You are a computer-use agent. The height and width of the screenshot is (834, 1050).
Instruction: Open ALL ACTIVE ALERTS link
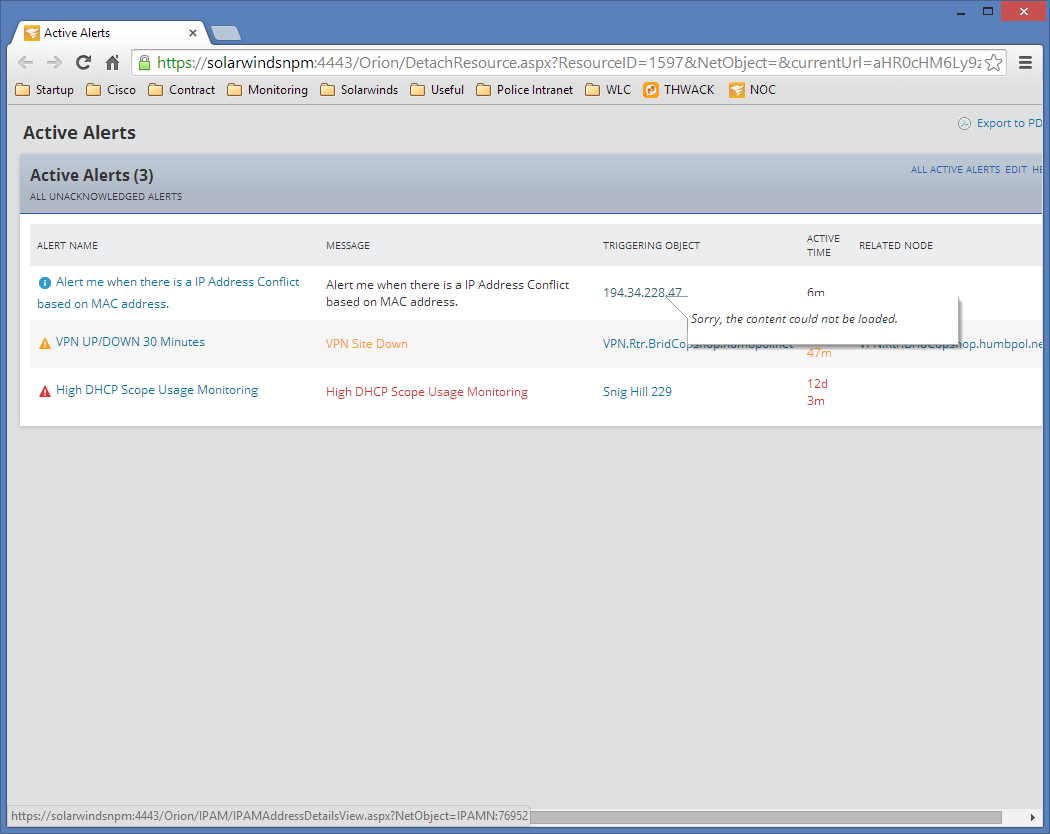click(955, 169)
